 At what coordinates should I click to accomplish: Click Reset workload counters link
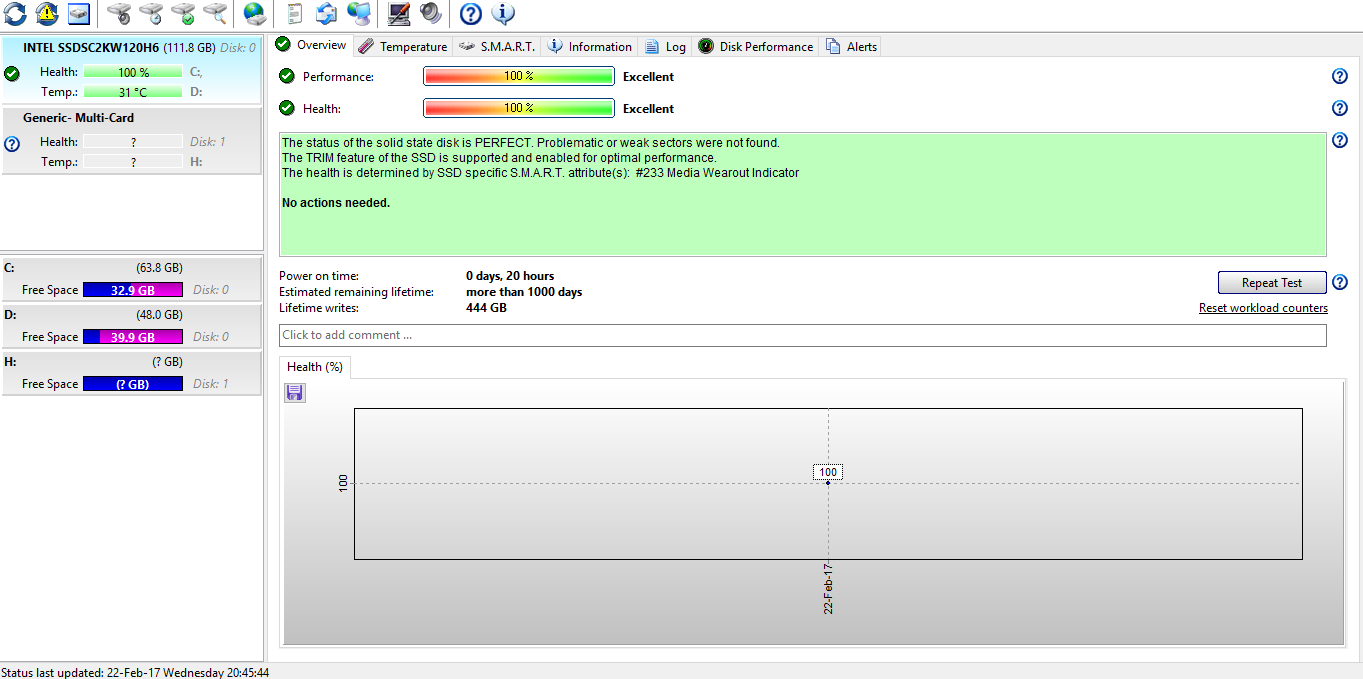click(x=1263, y=308)
